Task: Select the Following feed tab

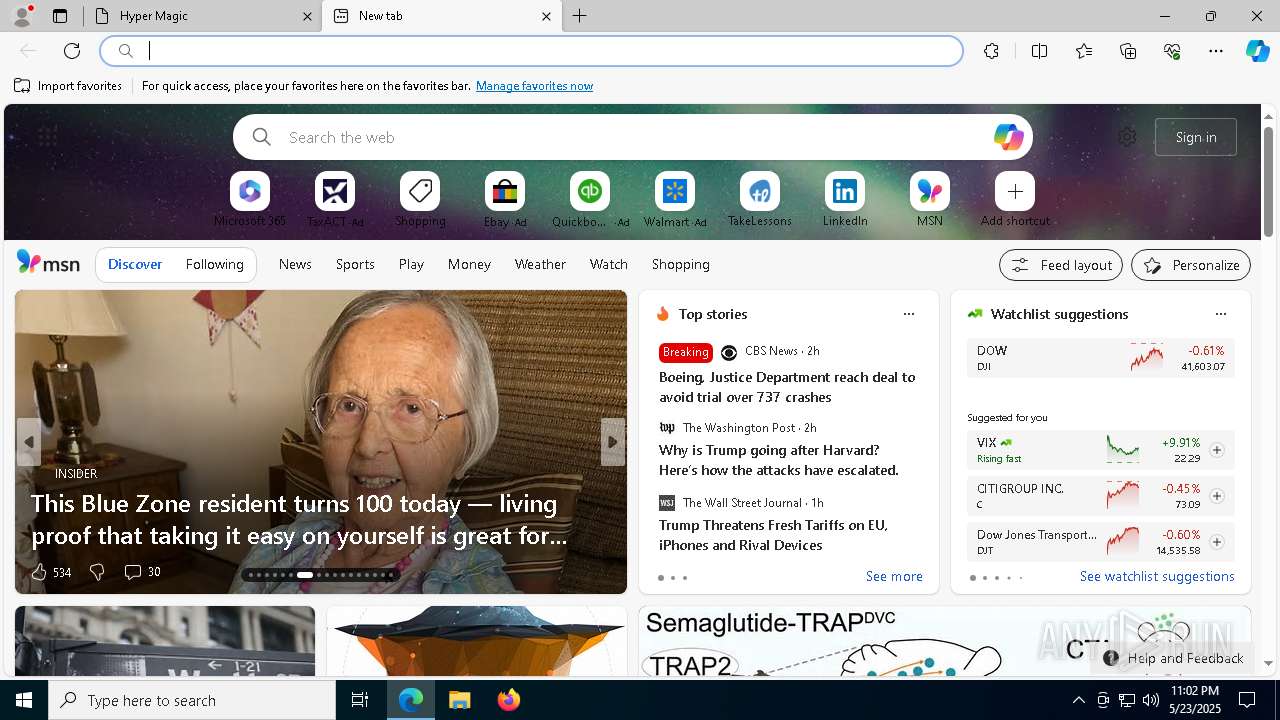Action: tap(214, 265)
